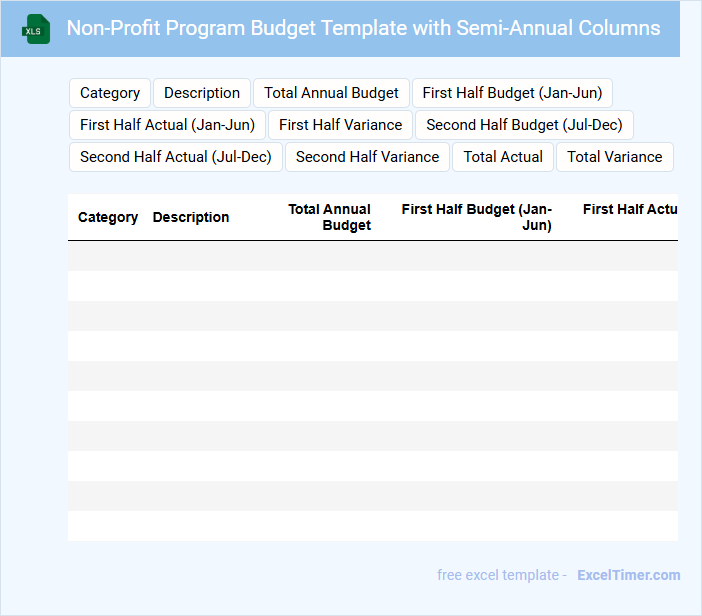Pick Second Half Budget (Jul-Dec) tag
The width and height of the screenshot is (702, 616).
click(x=524, y=125)
